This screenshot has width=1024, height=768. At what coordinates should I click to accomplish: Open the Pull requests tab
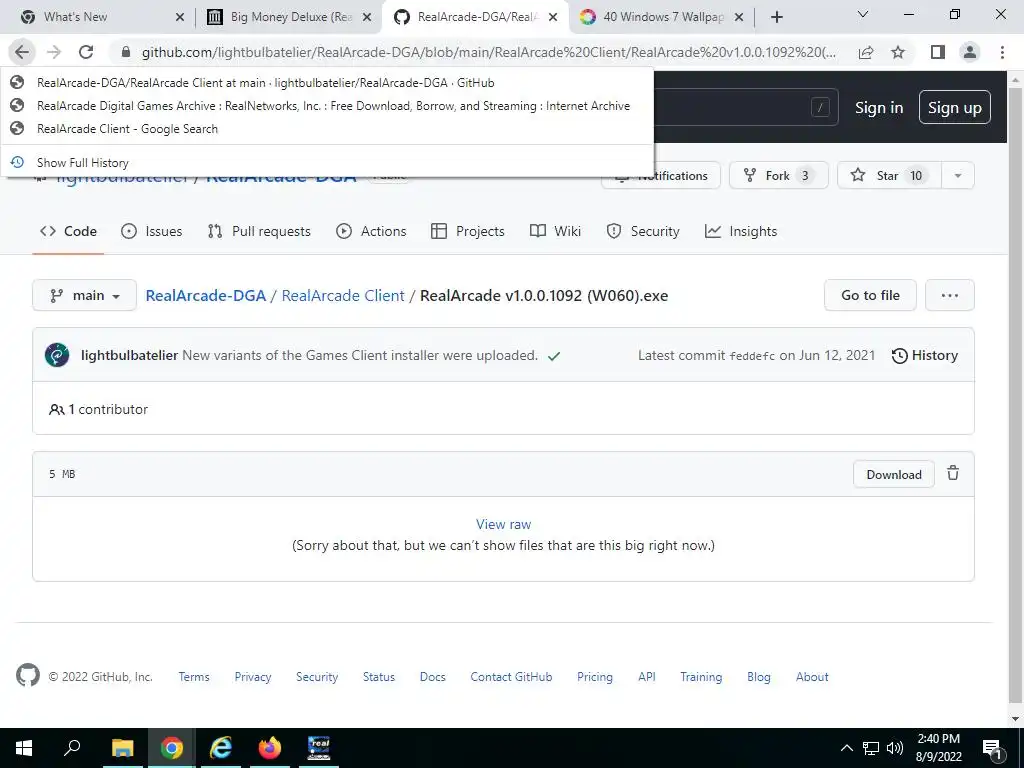pyautogui.click(x=259, y=231)
